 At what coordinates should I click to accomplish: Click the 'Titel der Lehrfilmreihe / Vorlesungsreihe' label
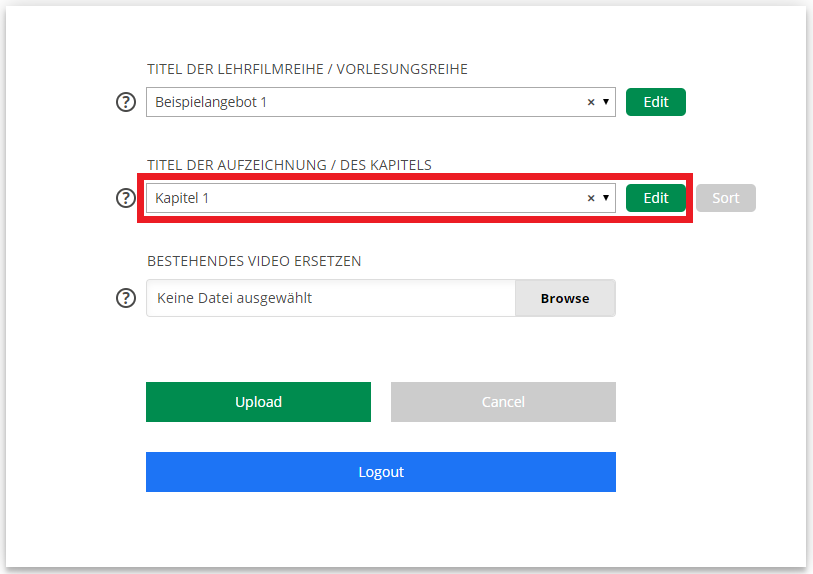307,69
